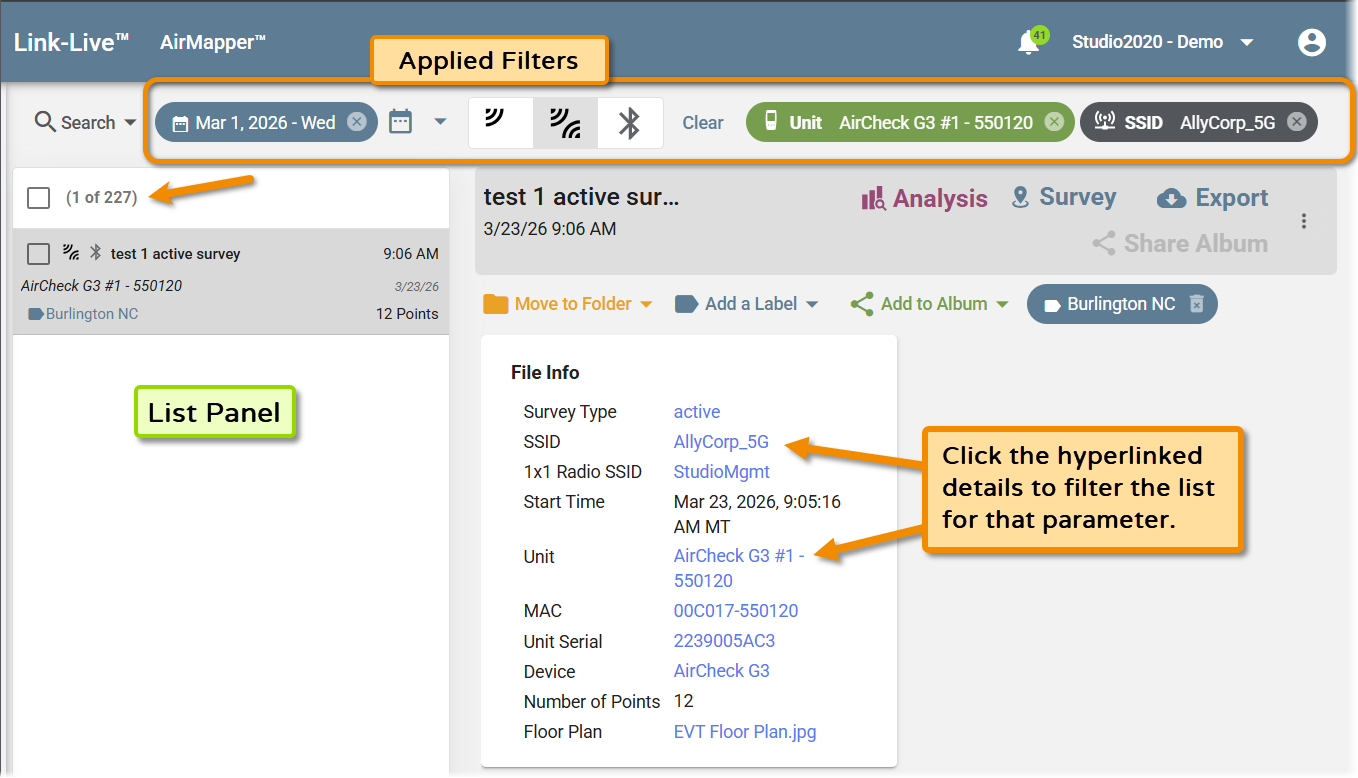Remove the Mar 1, 2026 date filter
The width and height of the screenshot is (1358, 778).
[357, 122]
